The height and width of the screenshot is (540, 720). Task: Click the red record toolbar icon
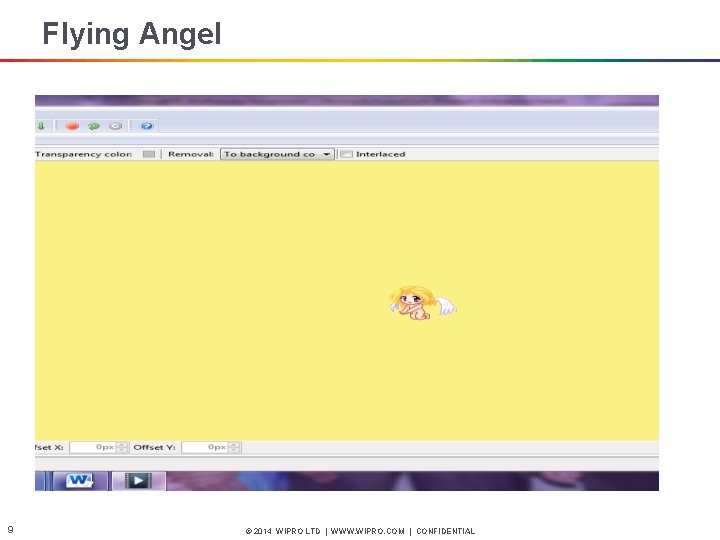click(72, 126)
